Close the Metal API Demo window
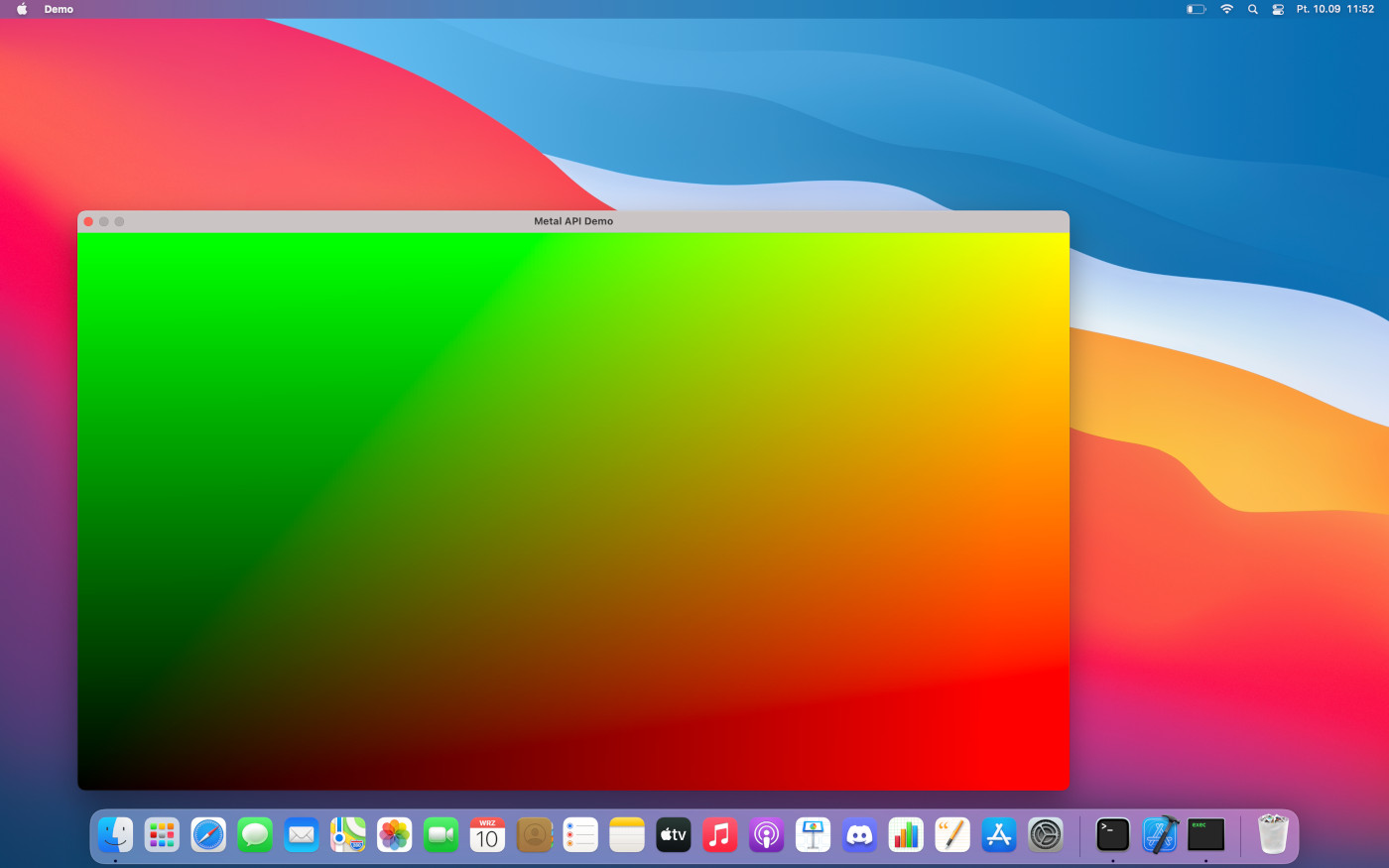The height and width of the screenshot is (868, 1389). [x=88, y=221]
